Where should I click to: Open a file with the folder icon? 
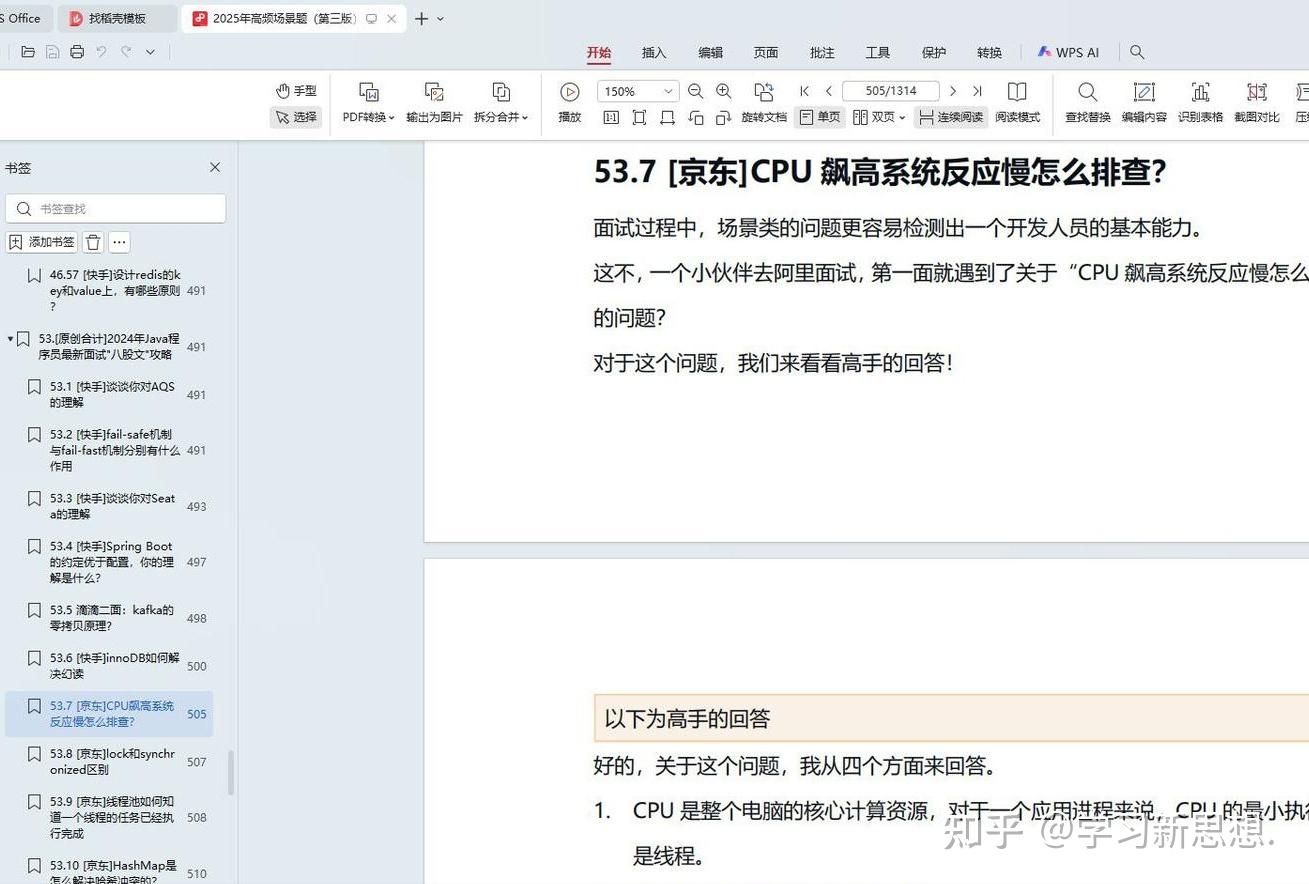[28, 52]
